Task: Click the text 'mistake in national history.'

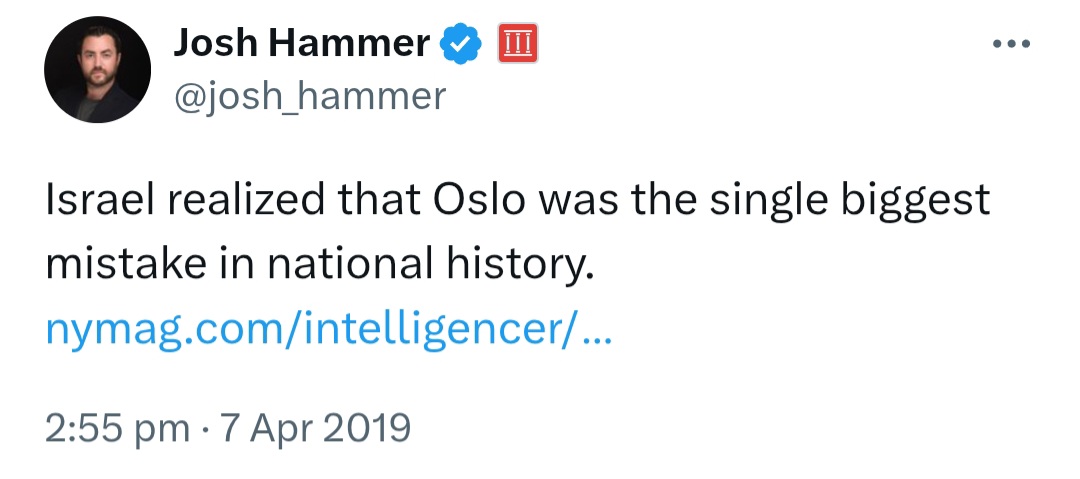Action: [320, 265]
